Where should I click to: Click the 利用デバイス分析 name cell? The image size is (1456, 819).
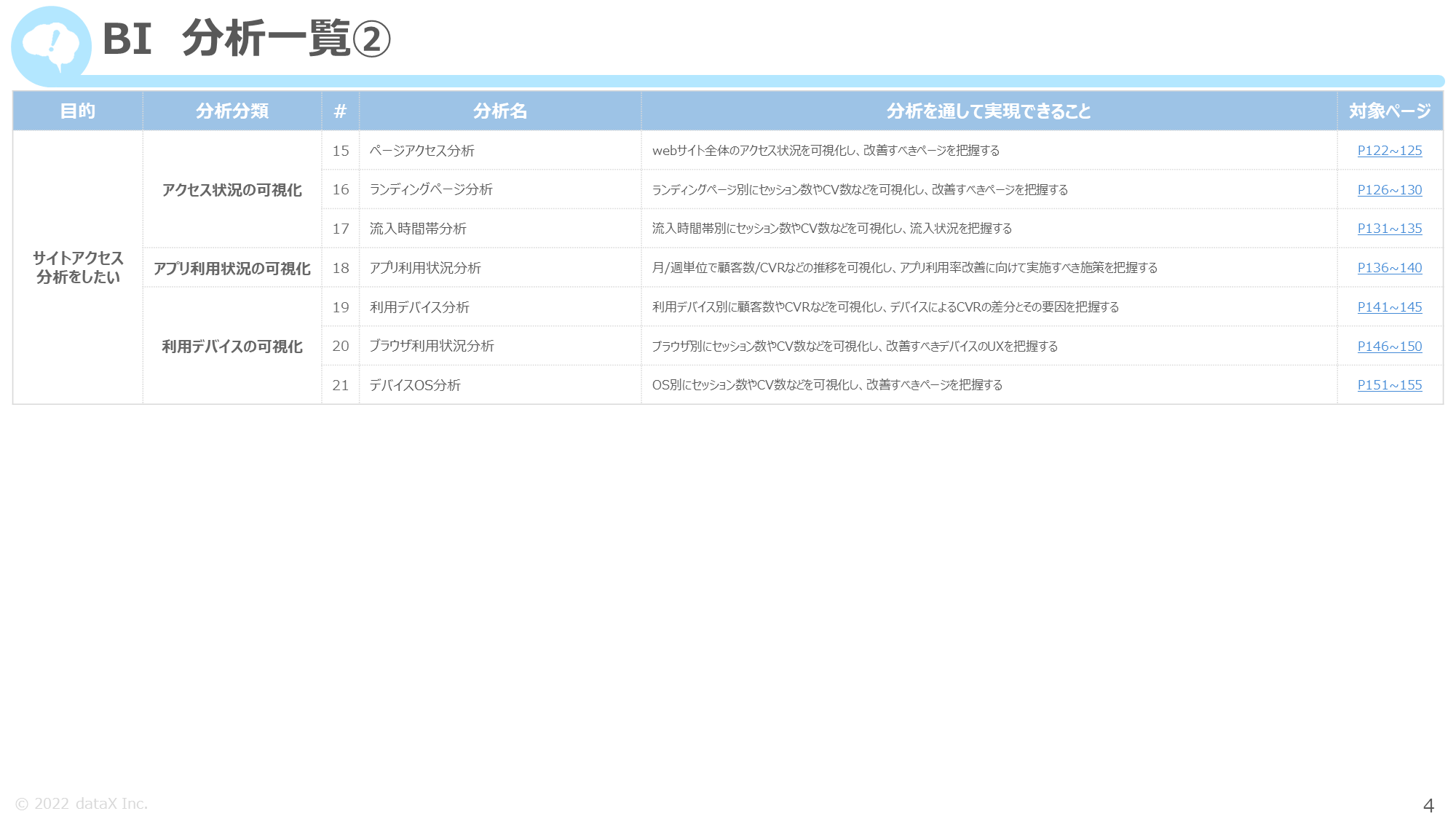click(500, 307)
